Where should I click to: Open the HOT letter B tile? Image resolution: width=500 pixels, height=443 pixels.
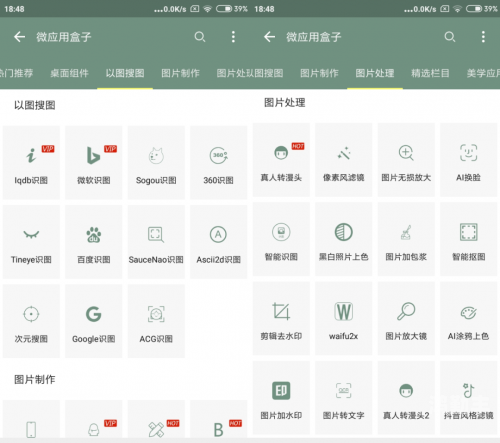(x=219, y=420)
